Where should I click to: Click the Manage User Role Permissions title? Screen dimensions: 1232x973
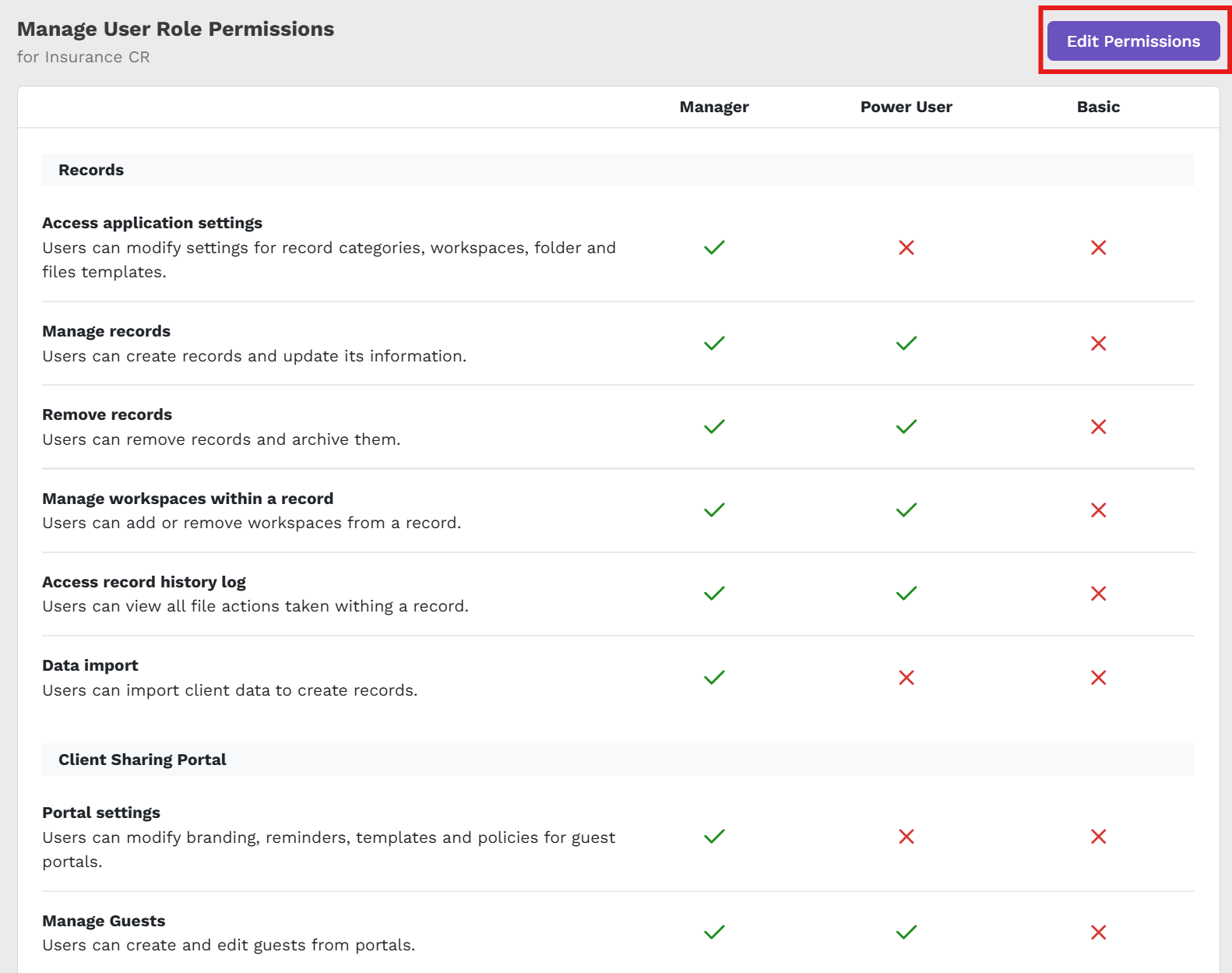point(176,29)
